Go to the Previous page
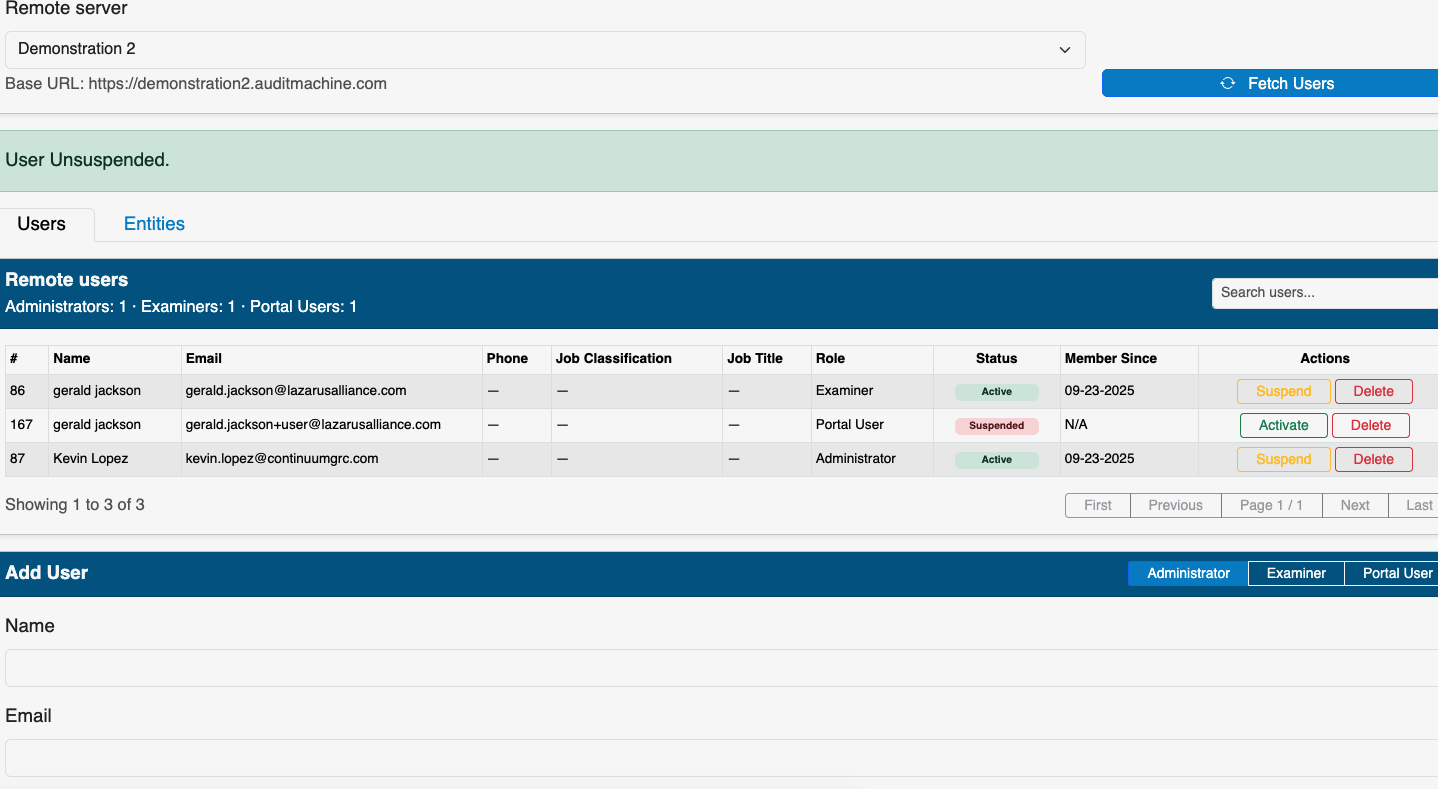The image size is (1438, 789). tap(1175, 505)
